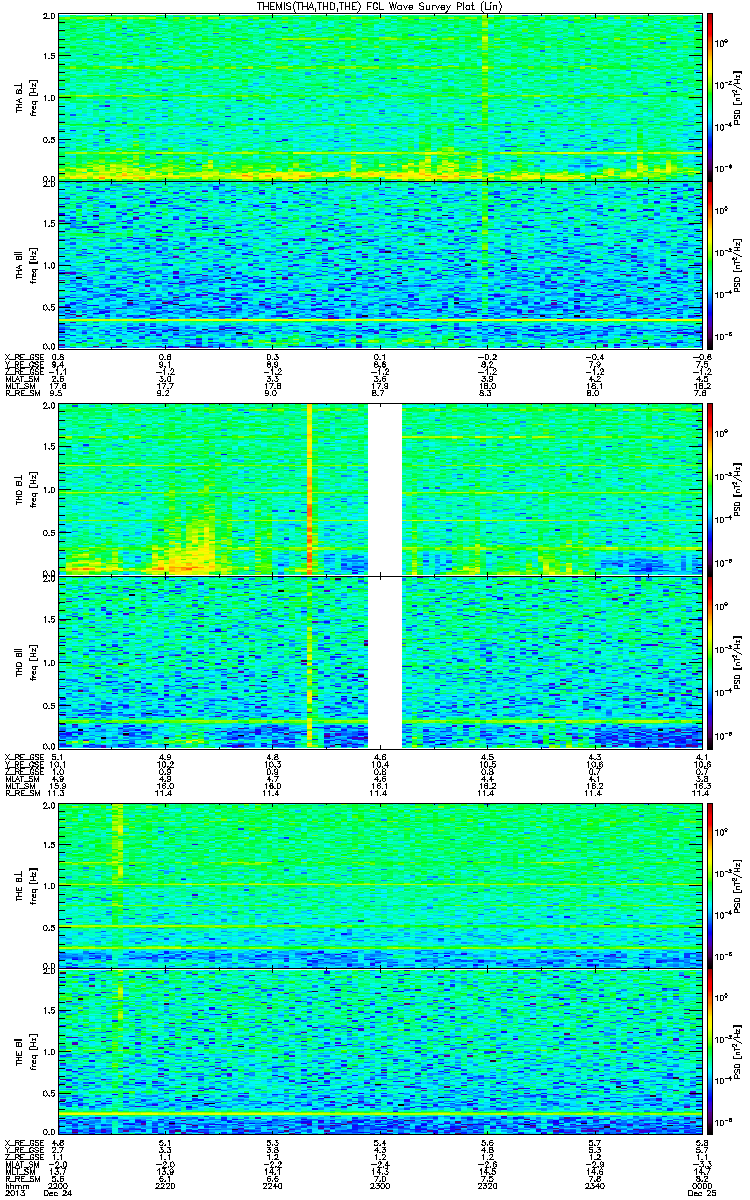750x1200 pixels.
Task: Click the Dec 24 date label
Action: click(x=59, y=1193)
